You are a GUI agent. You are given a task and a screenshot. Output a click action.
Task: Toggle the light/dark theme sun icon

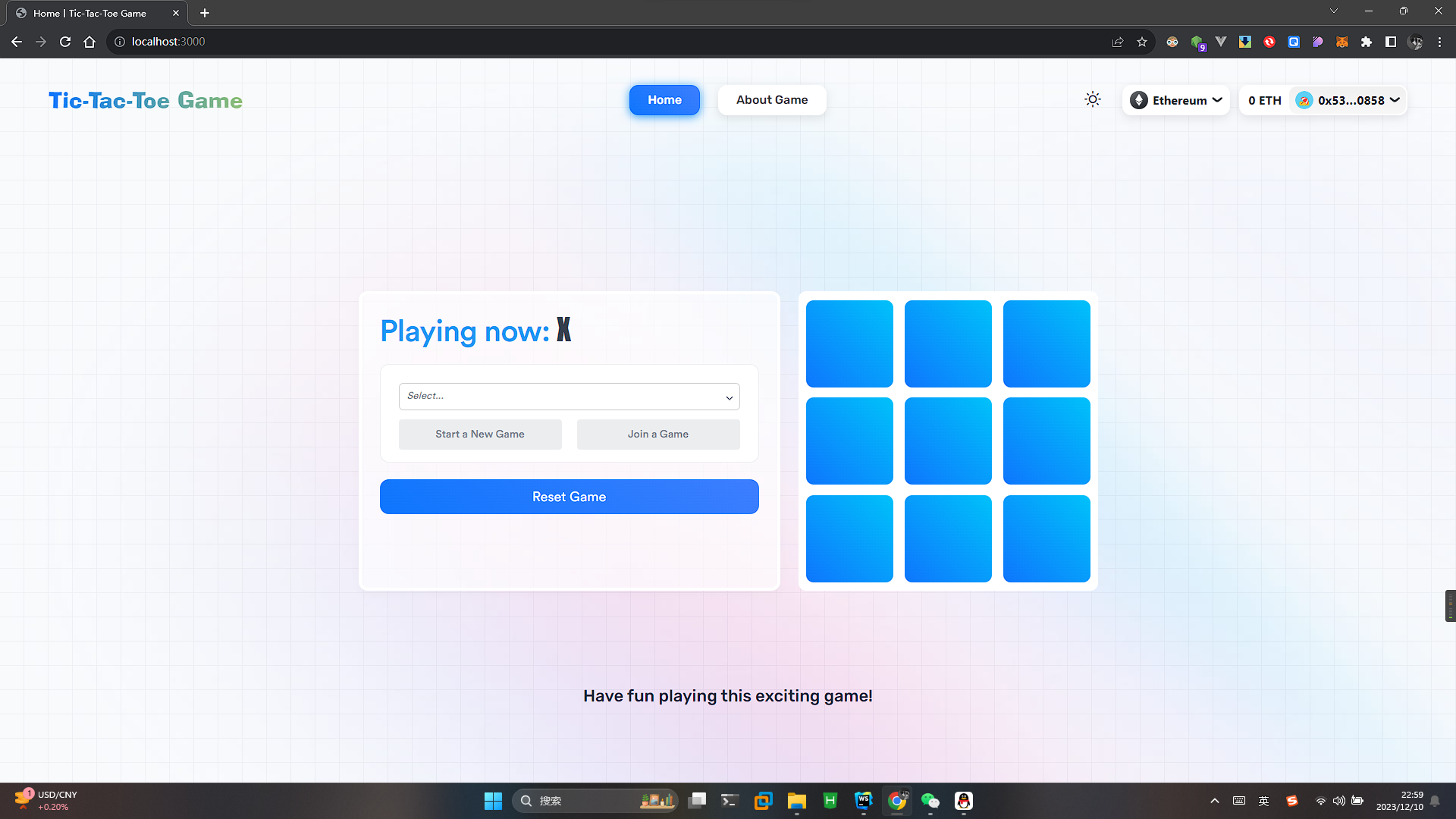pyautogui.click(x=1092, y=99)
